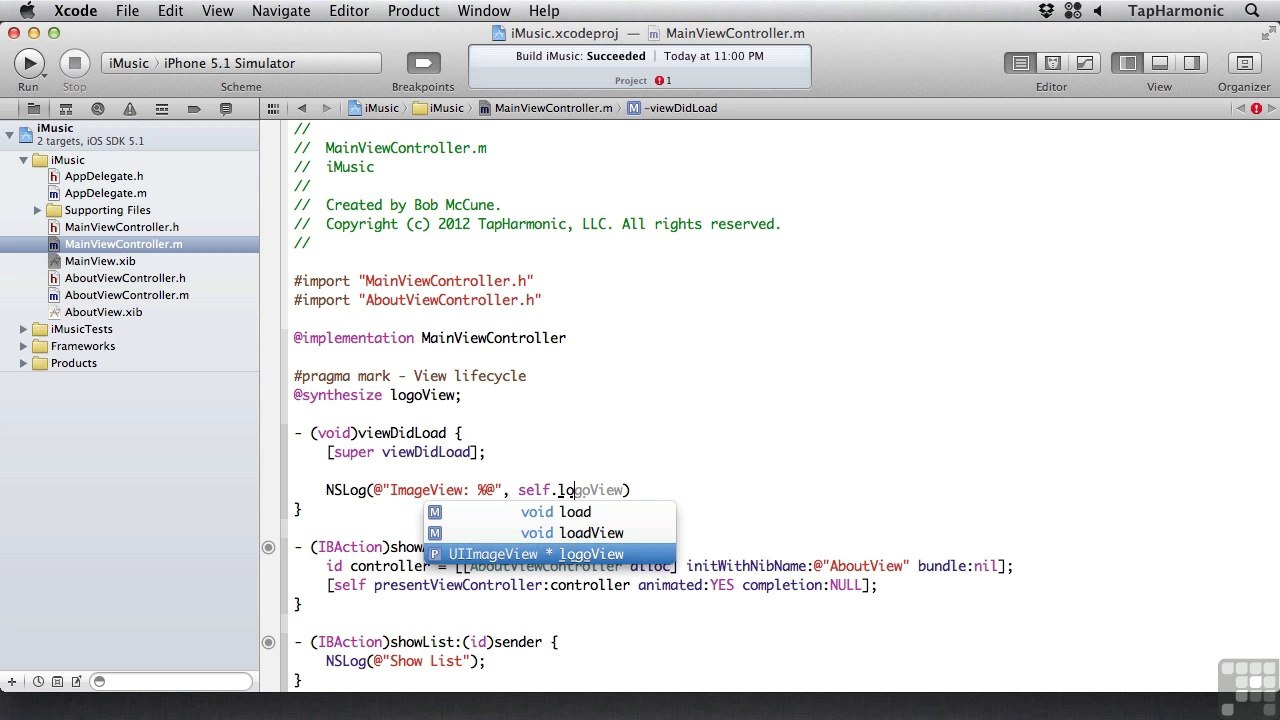Add a new file with plus button
The width and height of the screenshot is (1280, 720).
click(x=12, y=682)
